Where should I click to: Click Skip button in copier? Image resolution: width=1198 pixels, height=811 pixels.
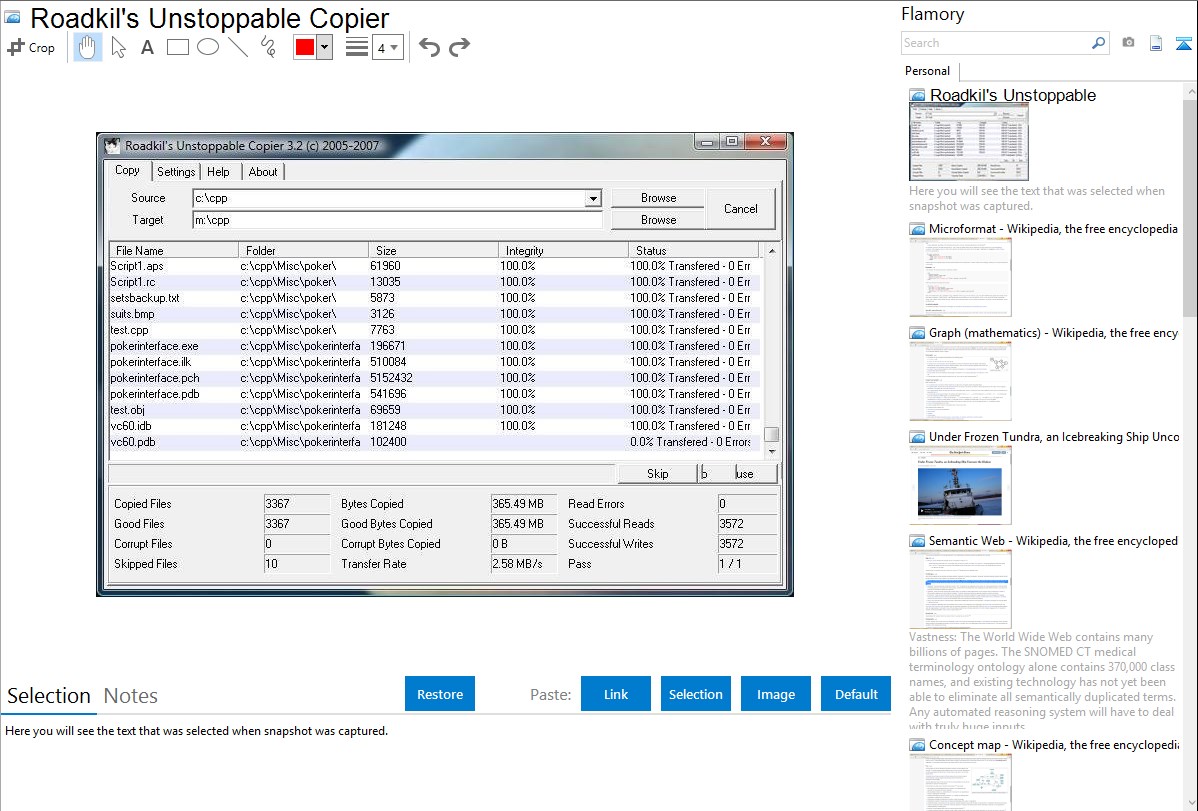[x=657, y=474]
